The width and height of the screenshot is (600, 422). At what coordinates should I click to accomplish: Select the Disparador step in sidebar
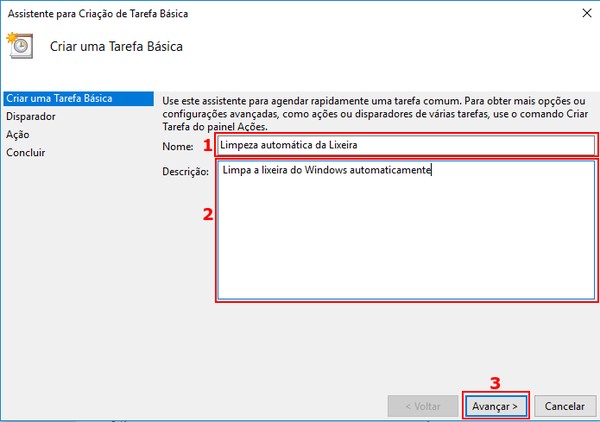pos(31,116)
